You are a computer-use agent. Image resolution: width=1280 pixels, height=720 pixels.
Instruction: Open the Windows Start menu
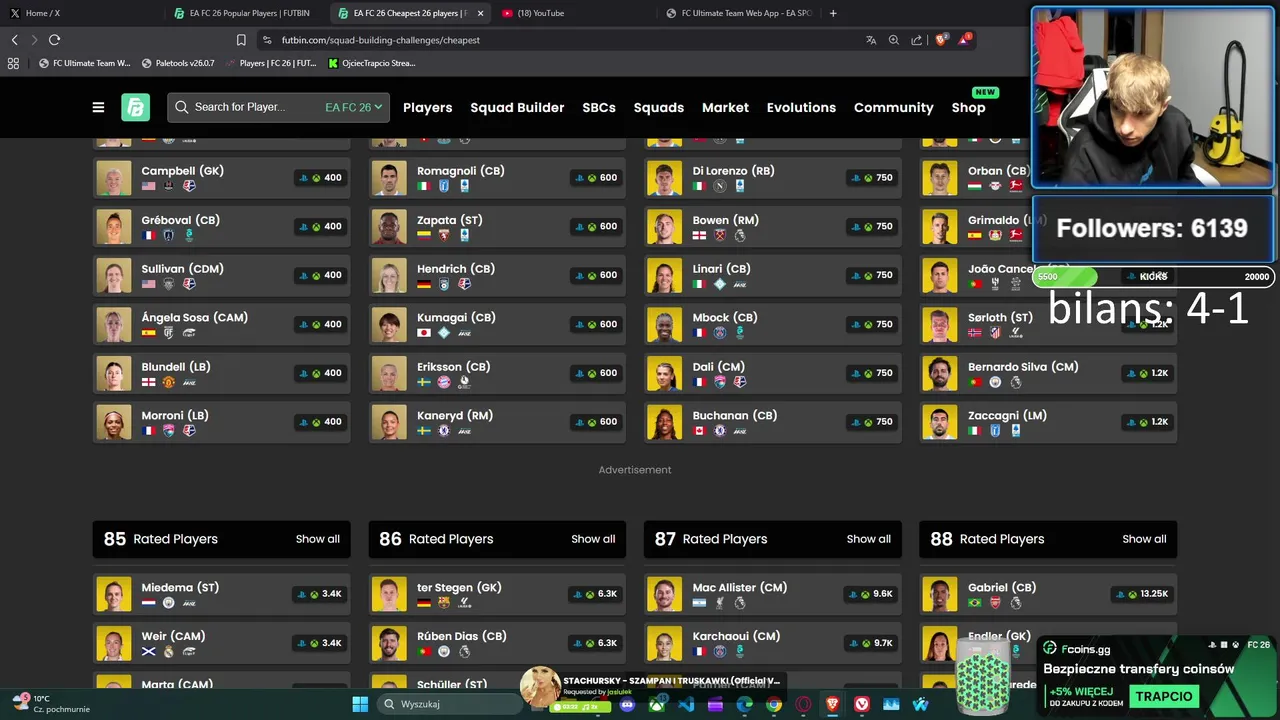click(x=360, y=704)
